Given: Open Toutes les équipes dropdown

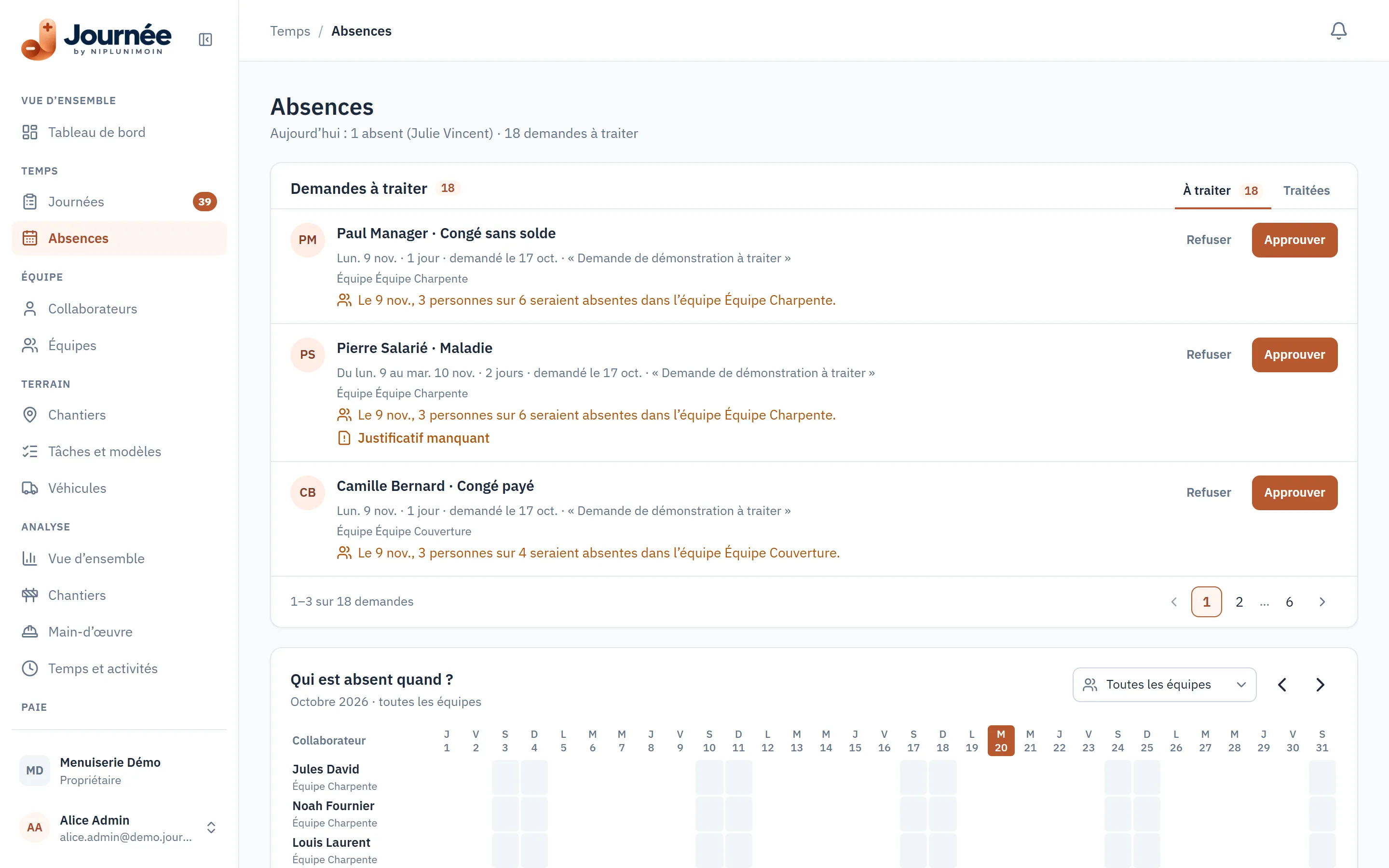Looking at the screenshot, I should point(1164,684).
